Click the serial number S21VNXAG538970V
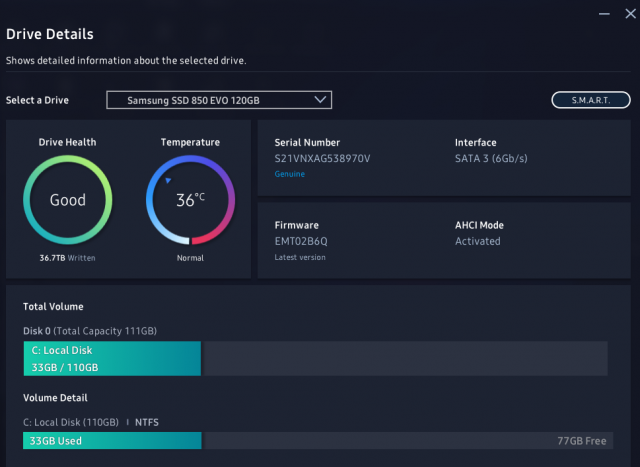640x467 pixels. 322,159
